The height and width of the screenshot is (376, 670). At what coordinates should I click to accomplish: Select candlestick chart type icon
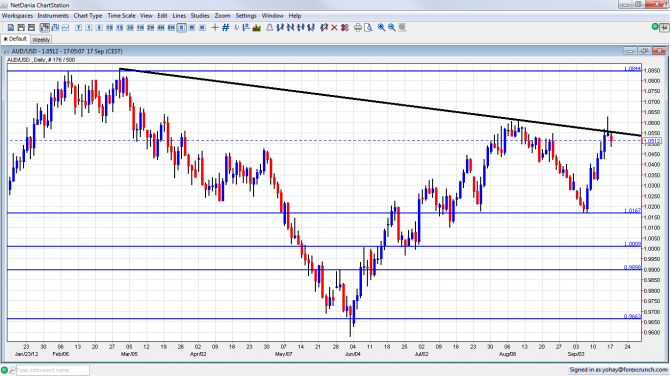click(44, 27)
